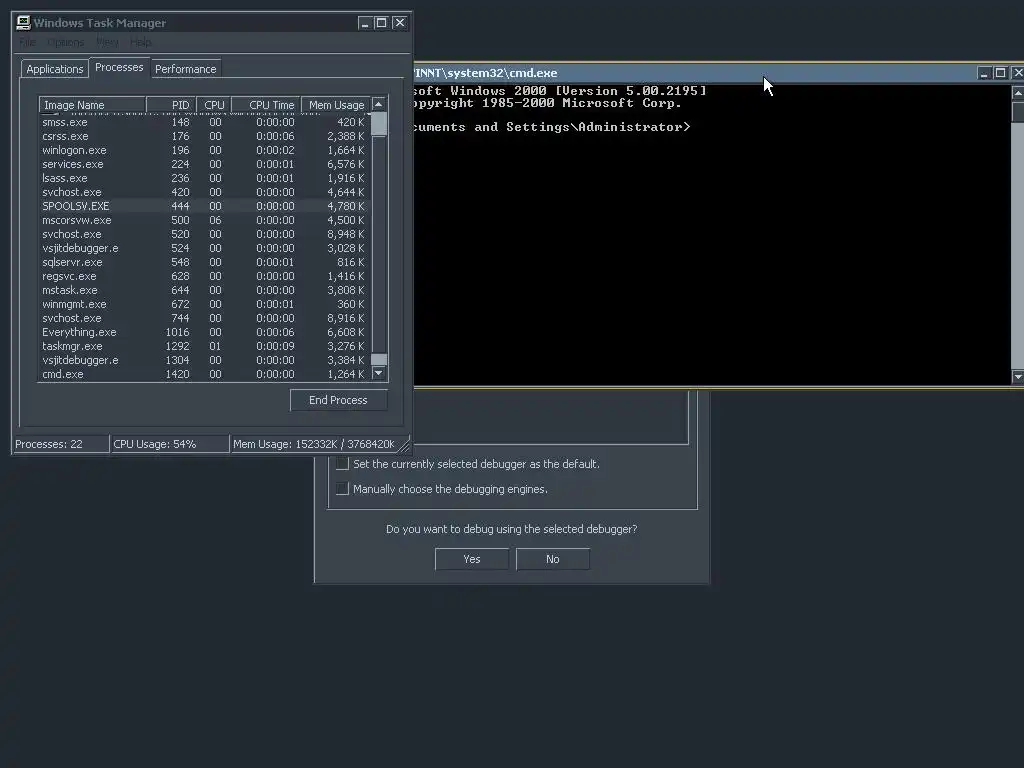Click the cmd.exe vertical scrollbar thumb

point(1017,111)
